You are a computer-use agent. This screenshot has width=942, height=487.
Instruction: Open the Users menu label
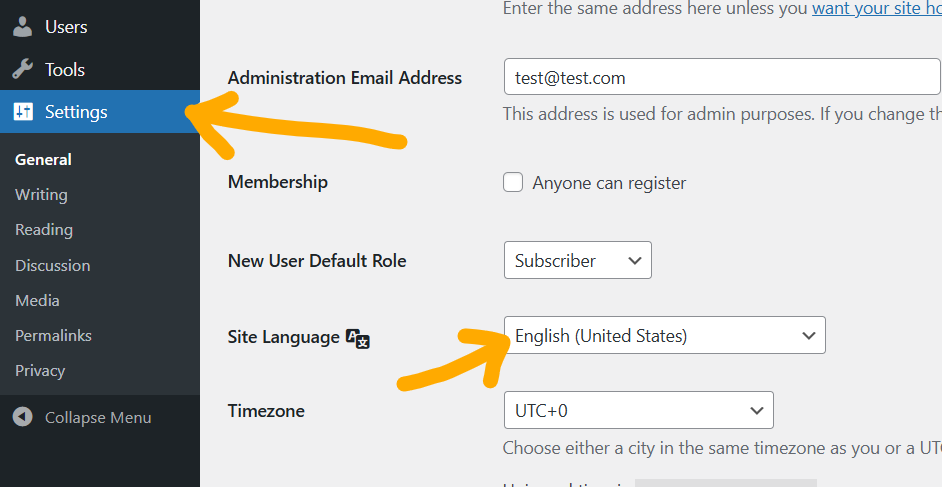[66, 27]
